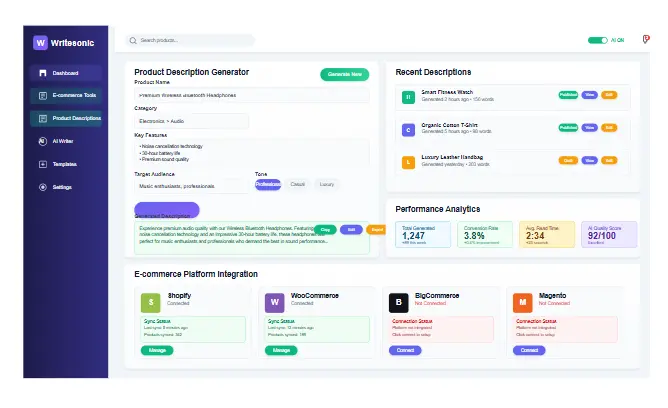The height and width of the screenshot is (408, 668).
Task: Click the Shopify green logo icon
Action: (151, 303)
